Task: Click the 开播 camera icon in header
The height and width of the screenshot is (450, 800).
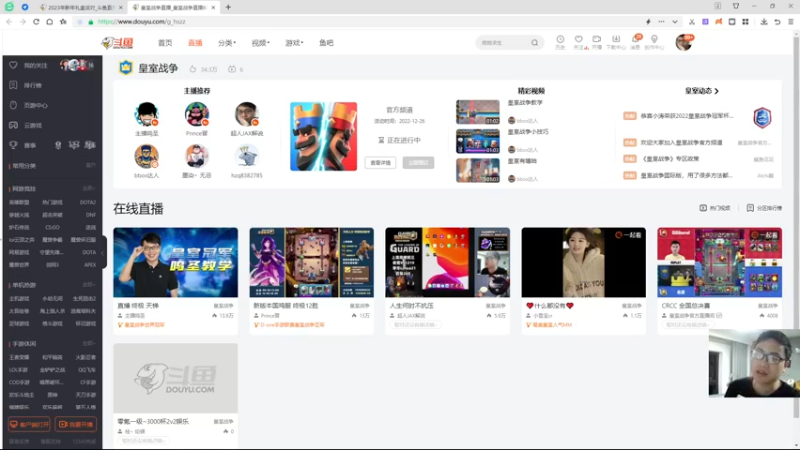Action: pos(596,39)
